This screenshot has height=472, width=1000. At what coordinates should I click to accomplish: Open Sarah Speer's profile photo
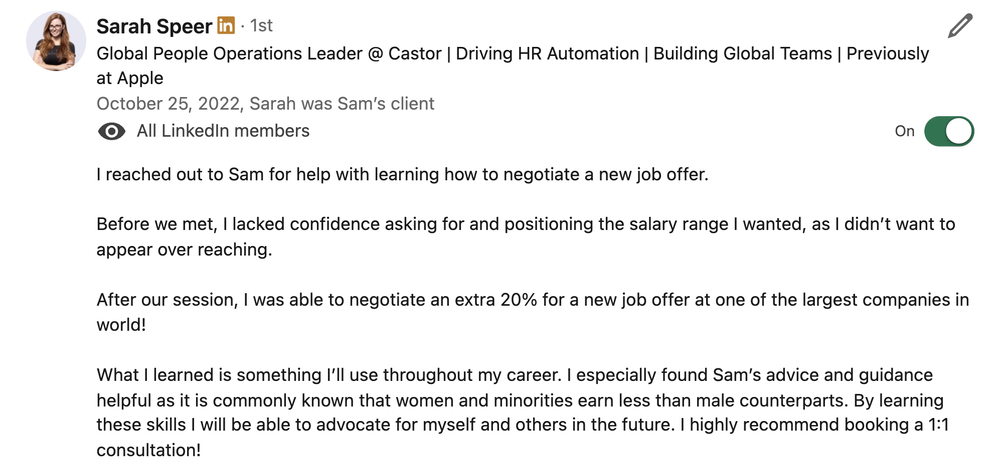56,40
